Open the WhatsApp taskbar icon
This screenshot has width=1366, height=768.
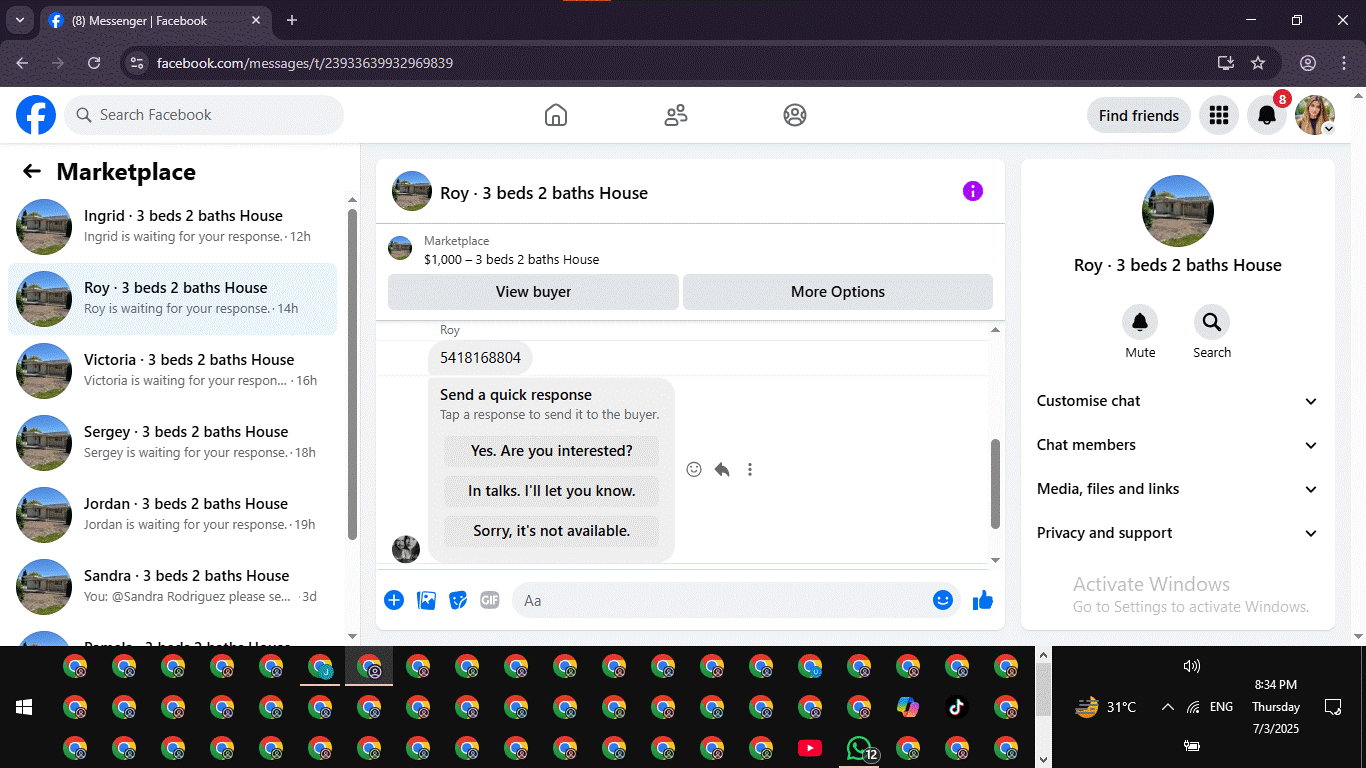pyautogui.click(x=859, y=748)
